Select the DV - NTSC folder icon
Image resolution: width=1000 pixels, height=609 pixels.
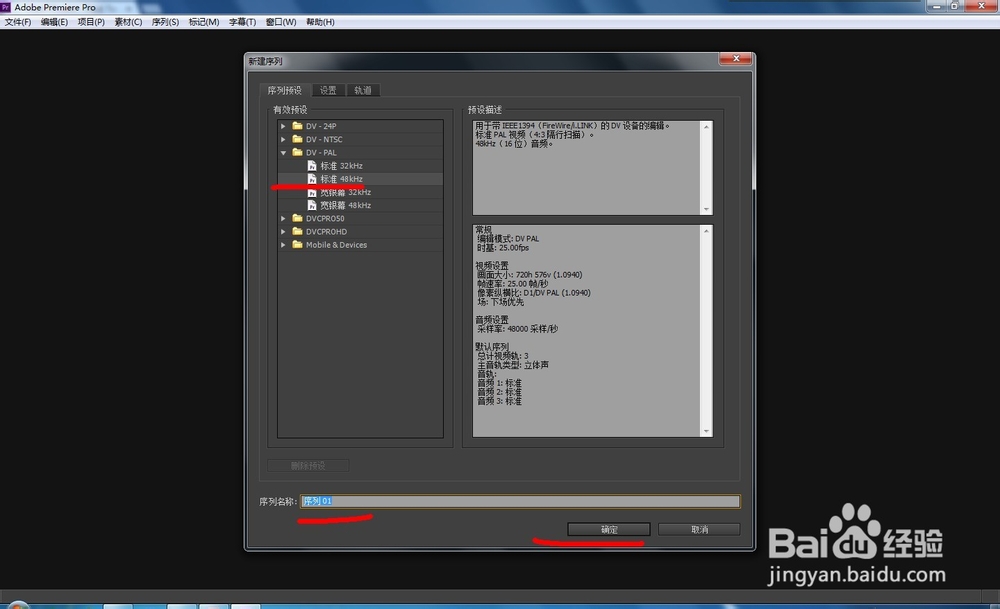point(297,139)
